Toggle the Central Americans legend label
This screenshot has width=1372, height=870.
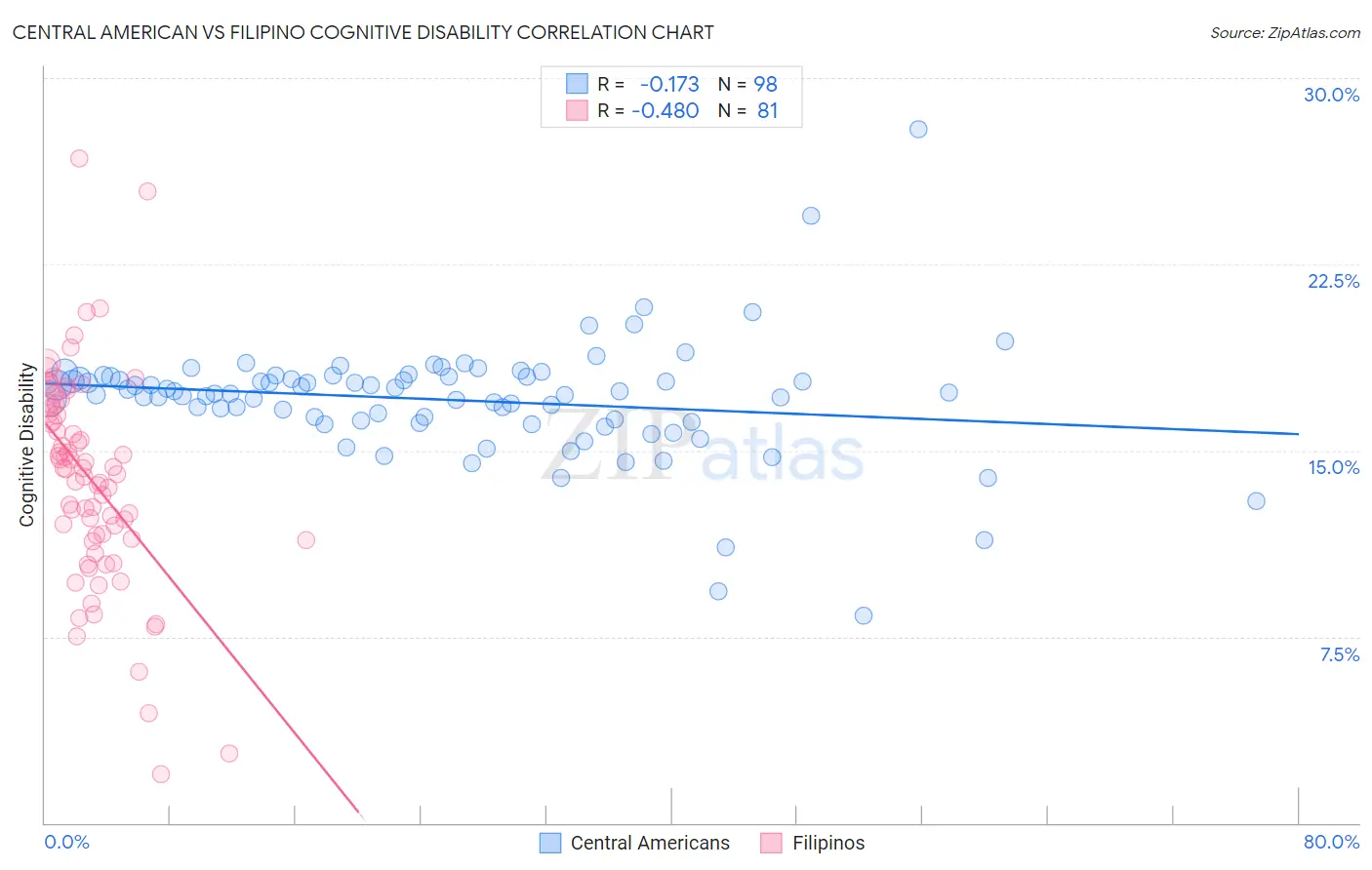pos(650,843)
